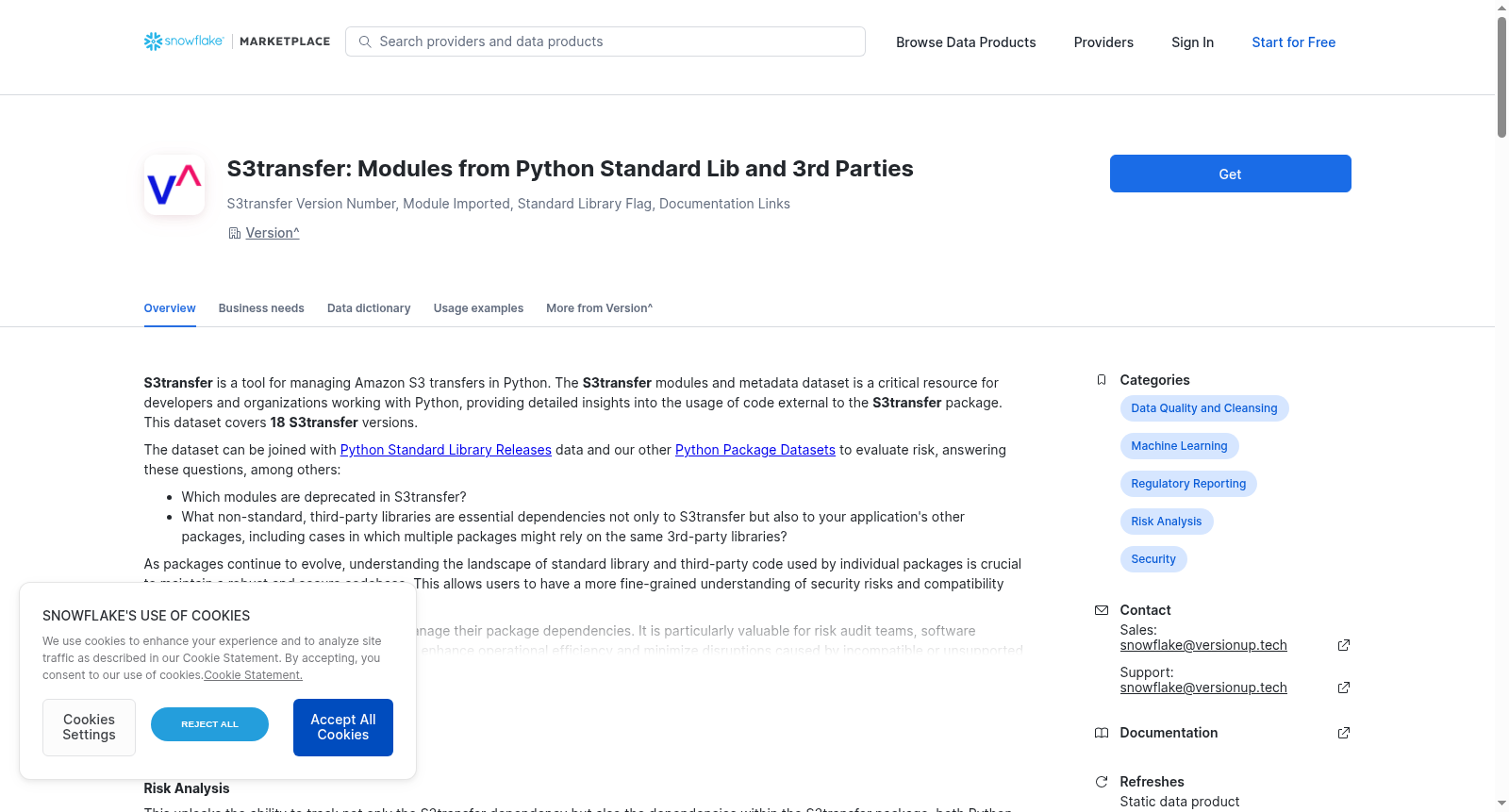The width and height of the screenshot is (1509, 812).
Task: Open the Support email external link icon
Action: [x=1344, y=688]
